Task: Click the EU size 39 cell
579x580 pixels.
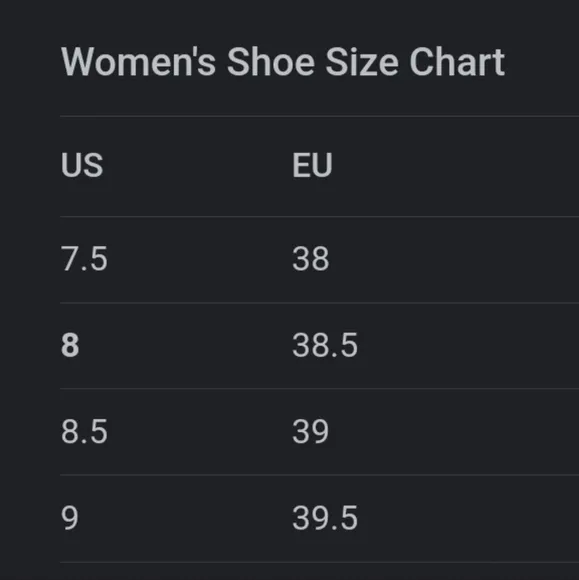Action: pos(310,431)
